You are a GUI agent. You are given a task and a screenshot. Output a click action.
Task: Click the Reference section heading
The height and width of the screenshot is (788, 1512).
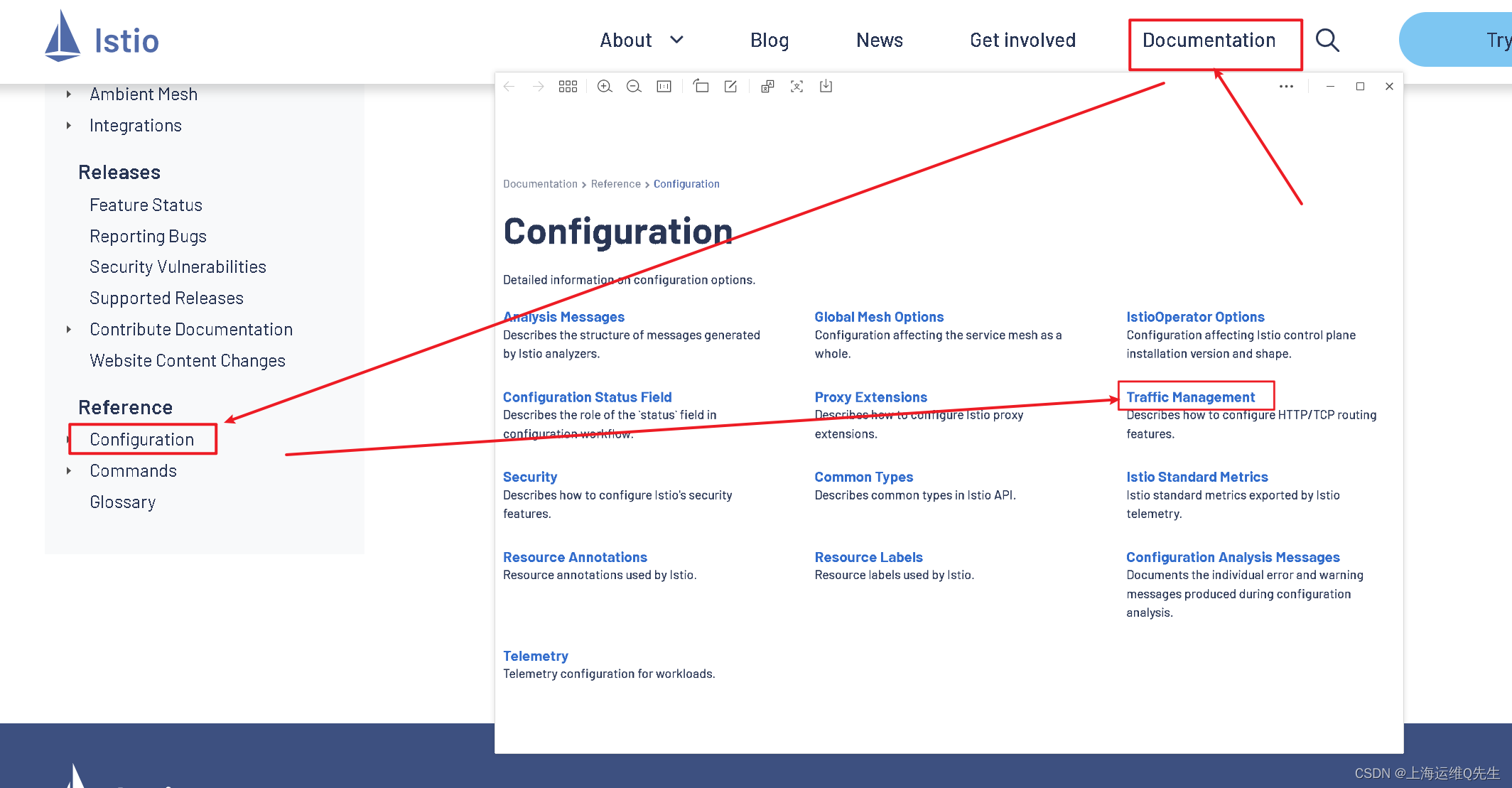[x=125, y=407]
